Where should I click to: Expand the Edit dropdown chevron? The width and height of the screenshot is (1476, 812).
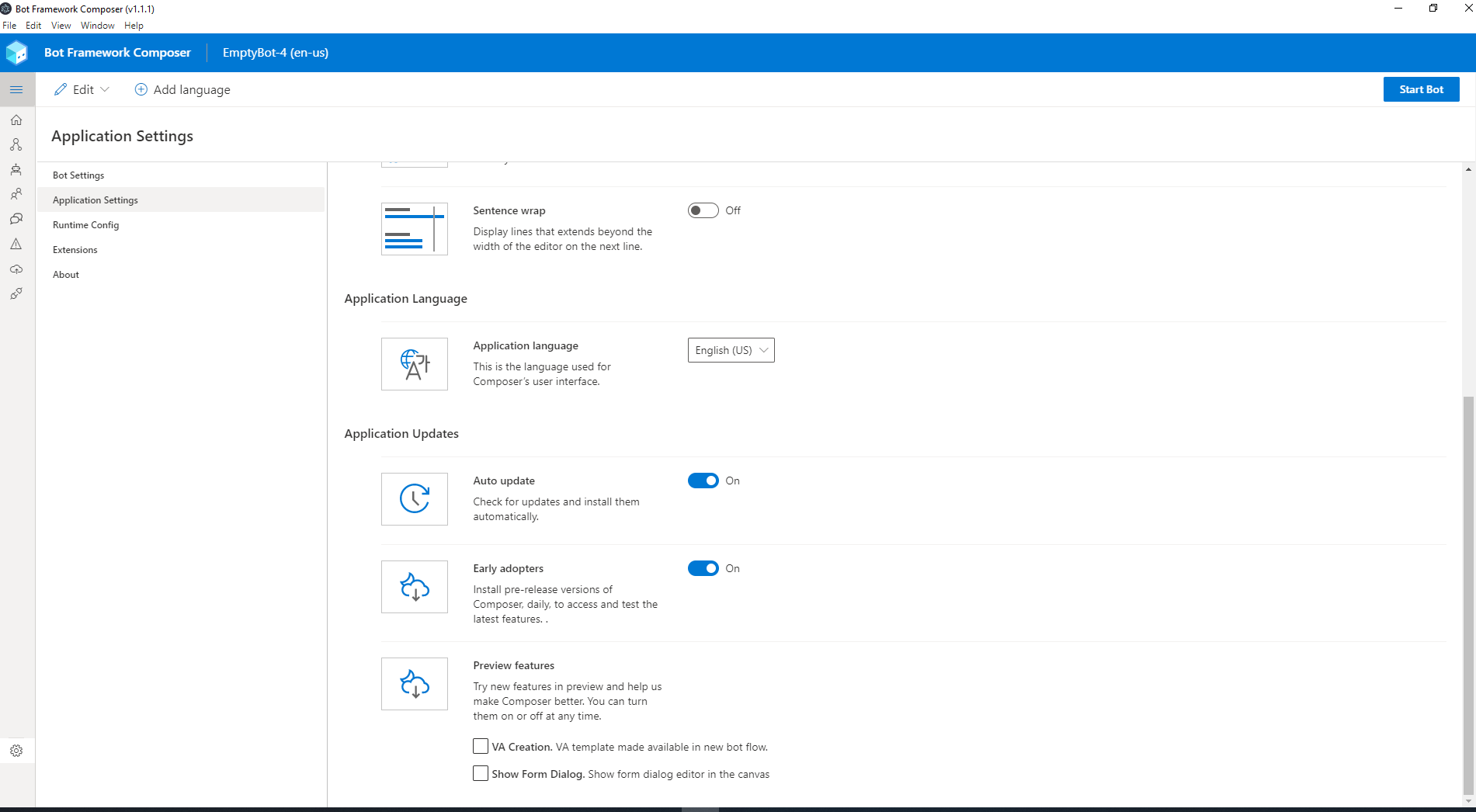pyautogui.click(x=105, y=89)
